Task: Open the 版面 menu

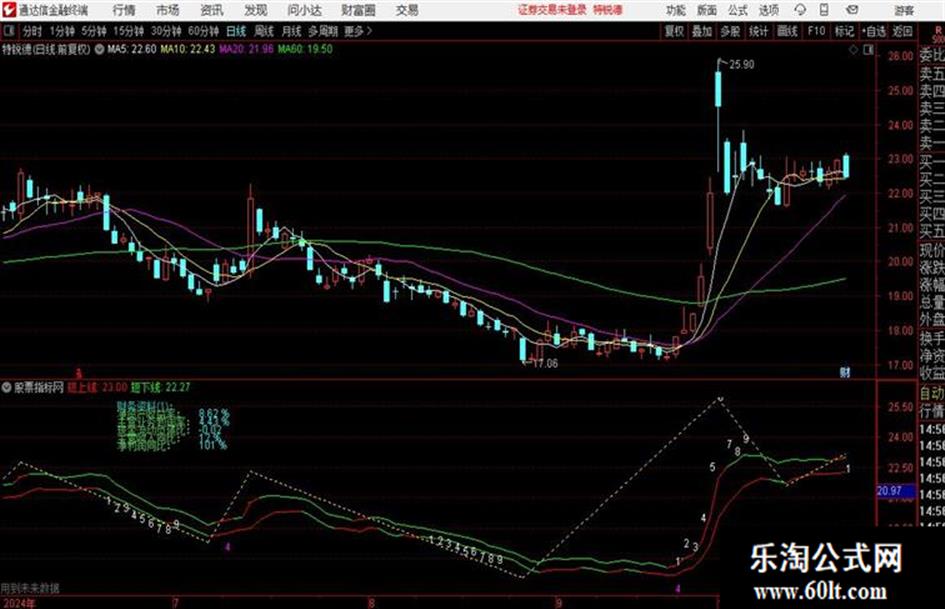Action: coord(706,10)
